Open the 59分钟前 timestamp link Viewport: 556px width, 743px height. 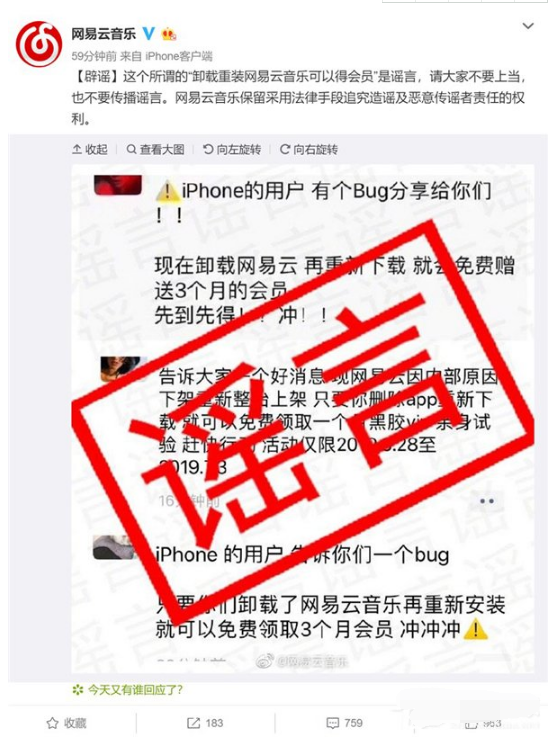pos(94,56)
